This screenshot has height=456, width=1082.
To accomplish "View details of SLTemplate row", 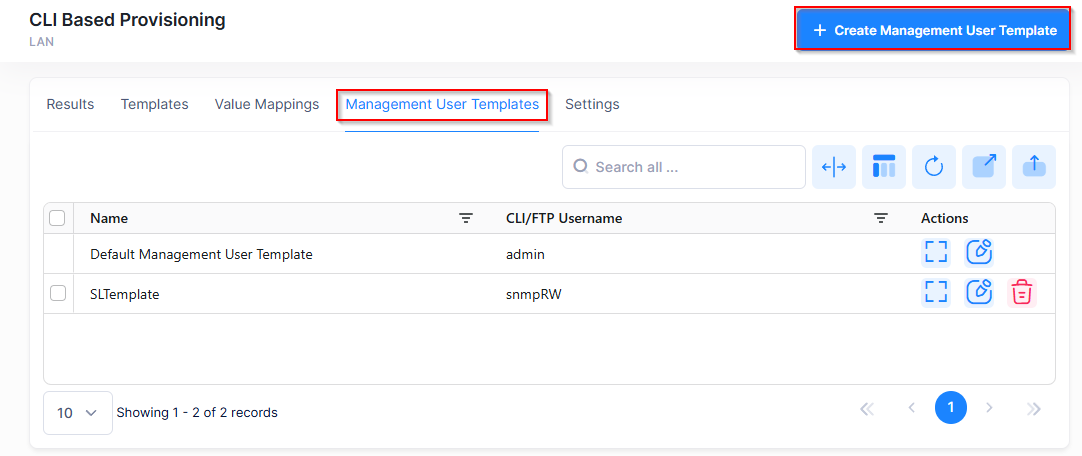I will point(936,293).
